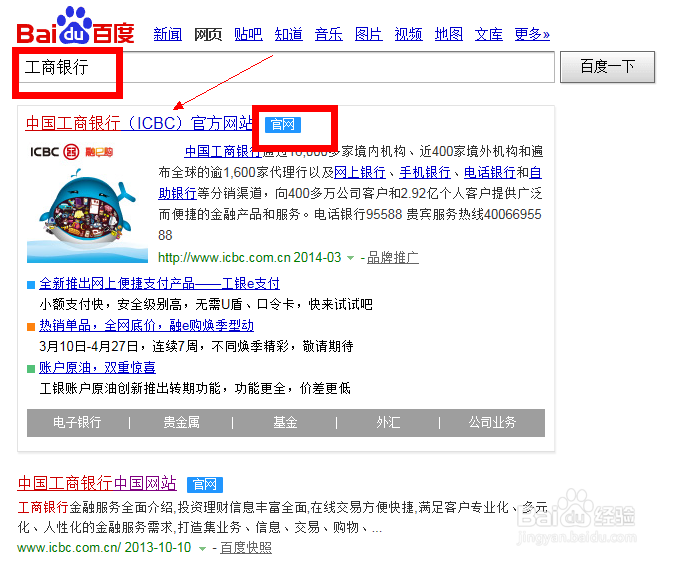Expand 更多» for more services
This screenshot has height=561, width=674.
(x=532, y=34)
